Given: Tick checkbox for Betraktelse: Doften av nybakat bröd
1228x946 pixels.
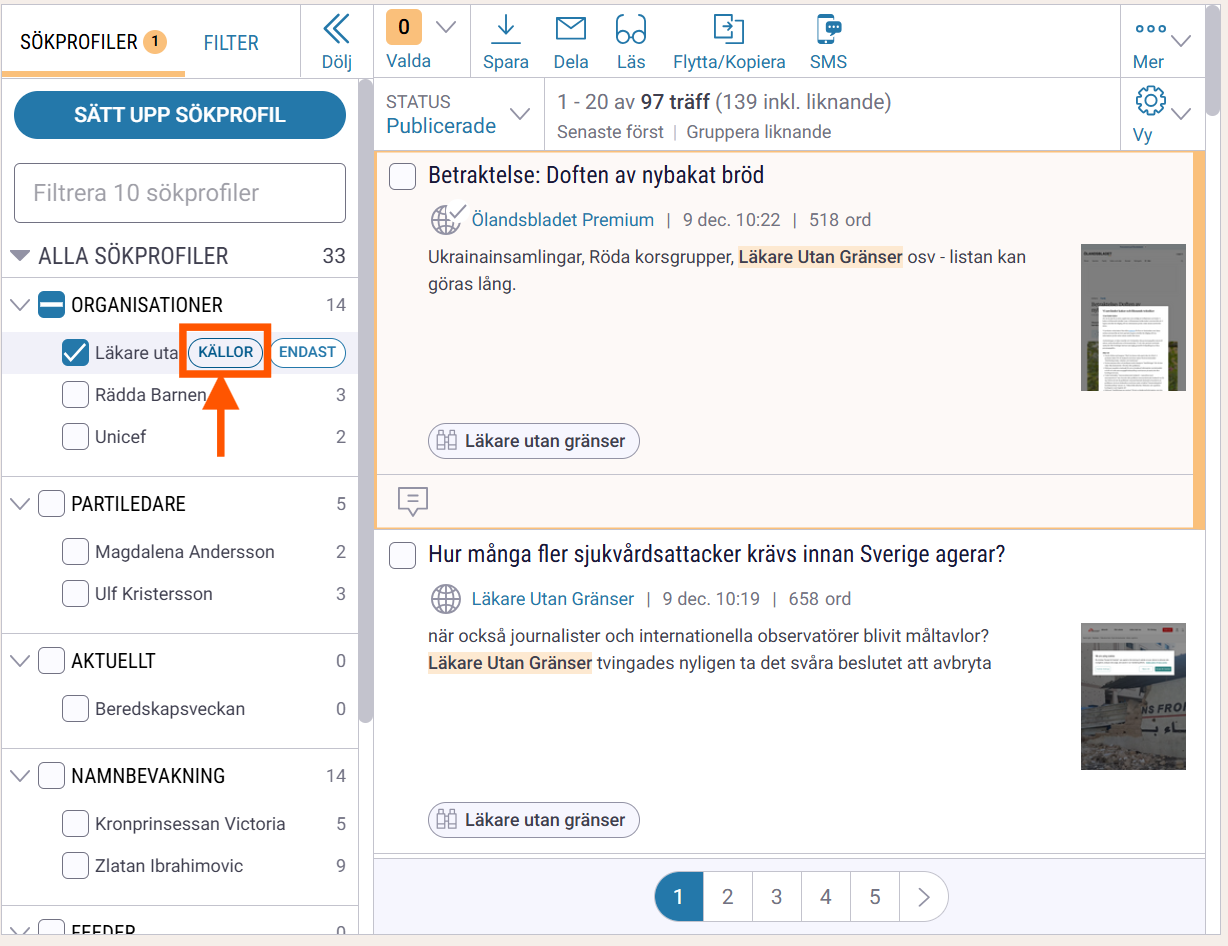Looking at the screenshot, I should point(402,176).
